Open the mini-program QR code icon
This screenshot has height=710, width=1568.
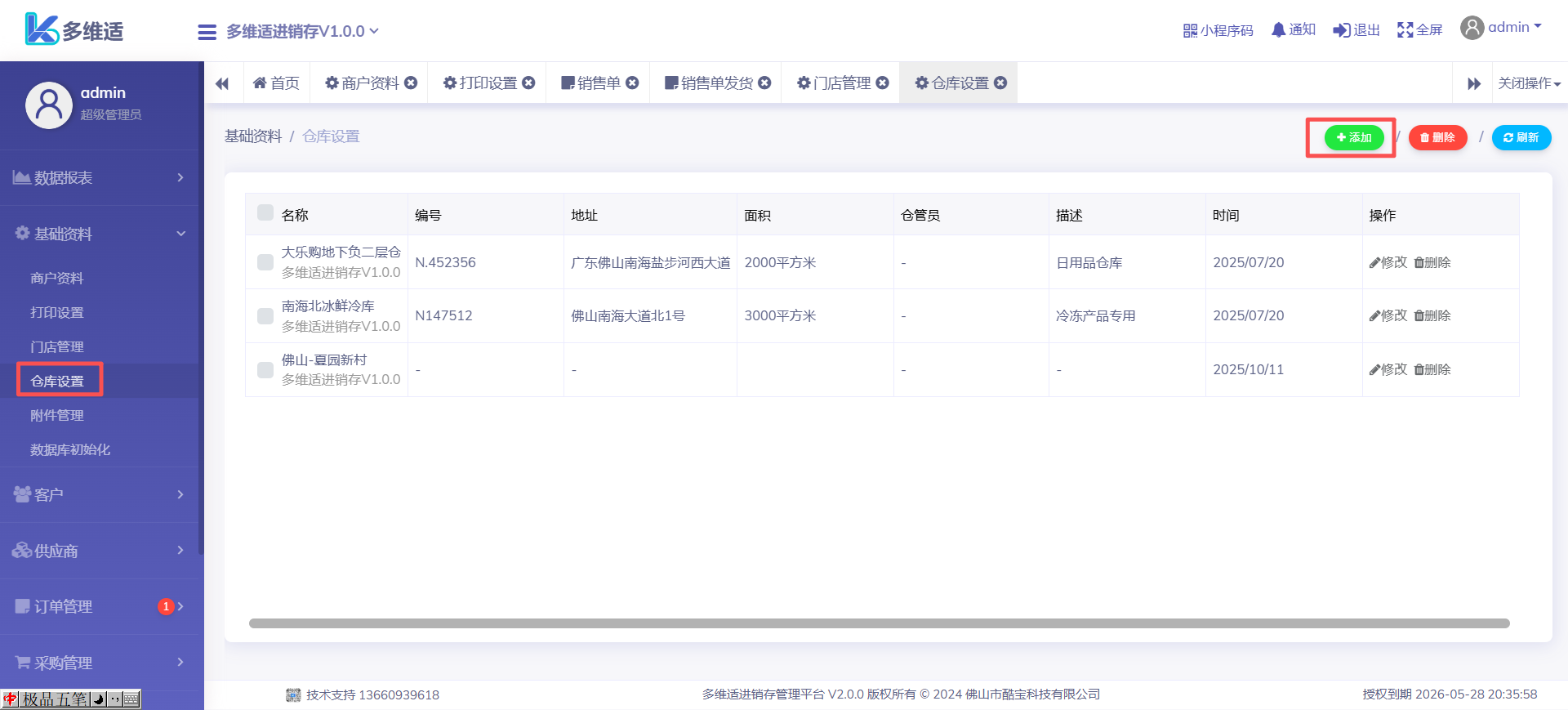pyautogui.click(x=1190, y=31)
